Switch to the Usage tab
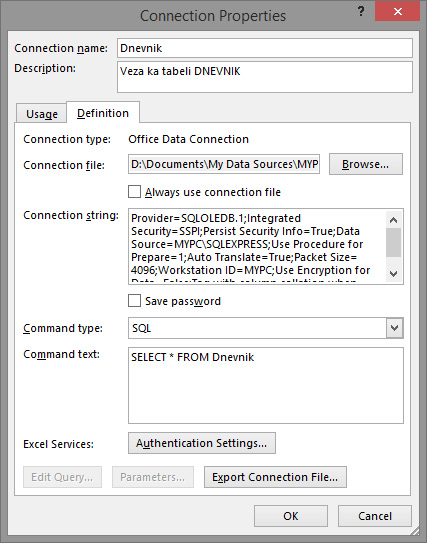The height and width of the screenshot is (543, 427). (x=42, y=114)
